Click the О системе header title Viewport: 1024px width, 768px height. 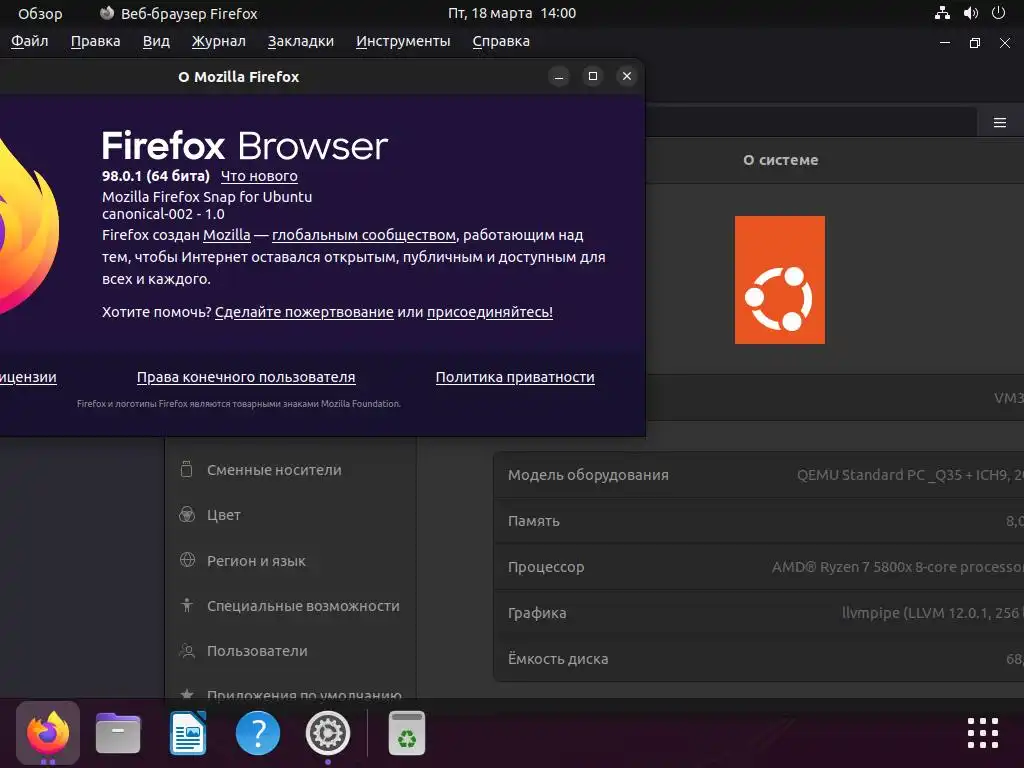tap(780, 160)
